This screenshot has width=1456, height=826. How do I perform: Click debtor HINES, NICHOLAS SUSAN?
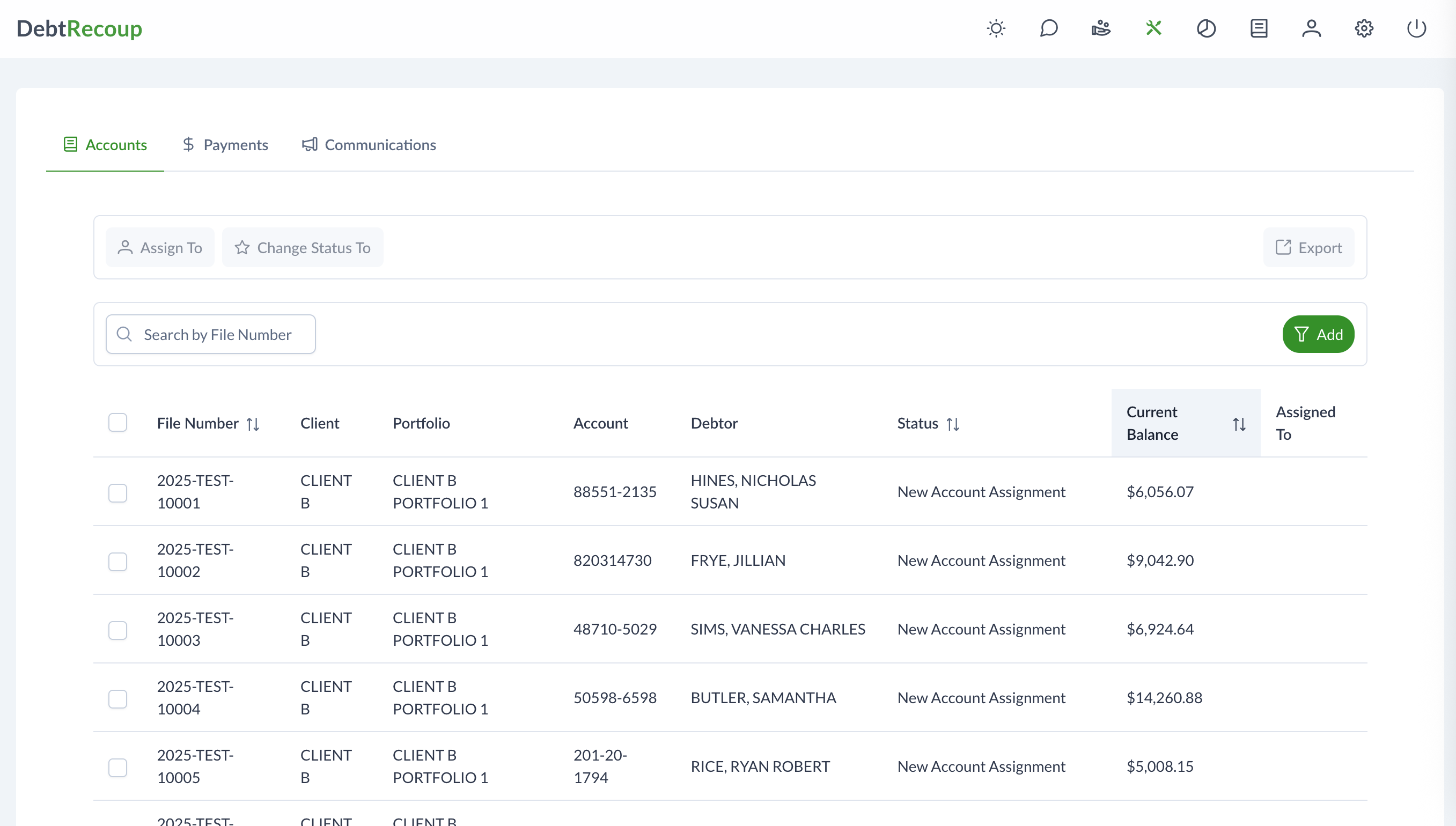tap(753, 492)
